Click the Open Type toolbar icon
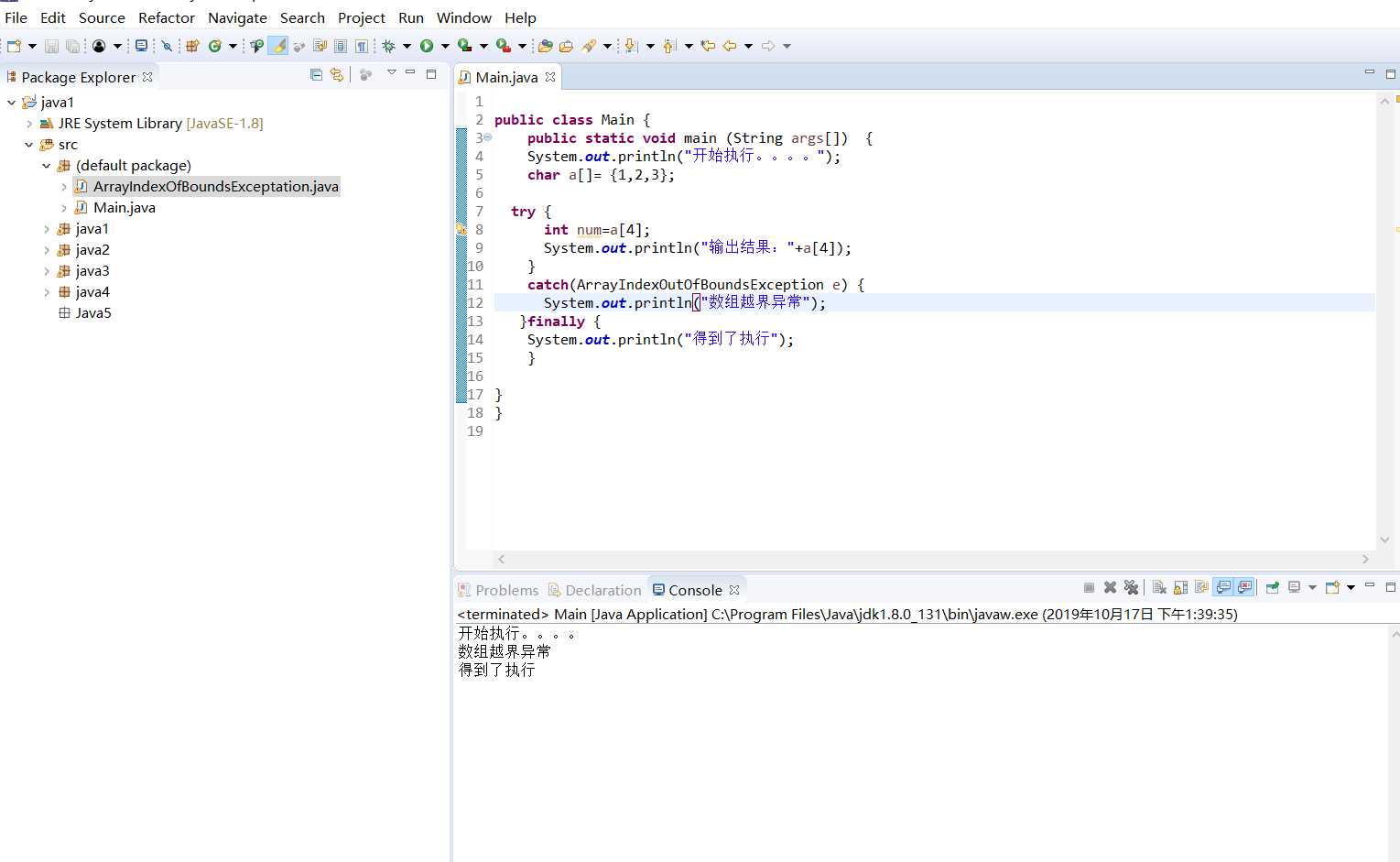This screenshot has width=1400, height=862. (x=545, y=46)
